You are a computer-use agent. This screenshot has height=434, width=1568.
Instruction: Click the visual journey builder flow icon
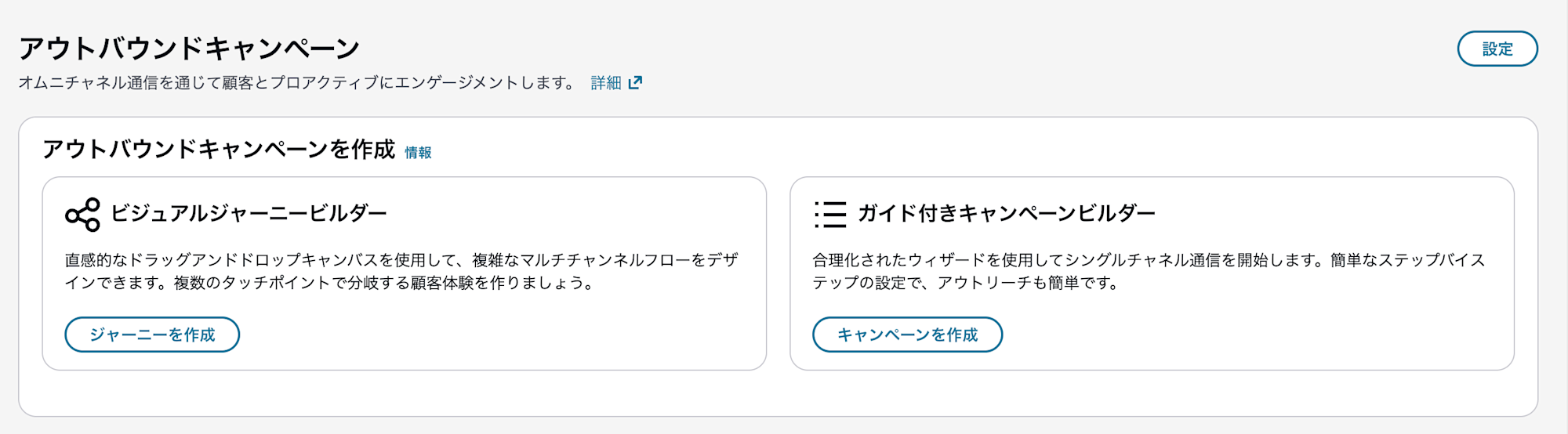pos(83,215)
